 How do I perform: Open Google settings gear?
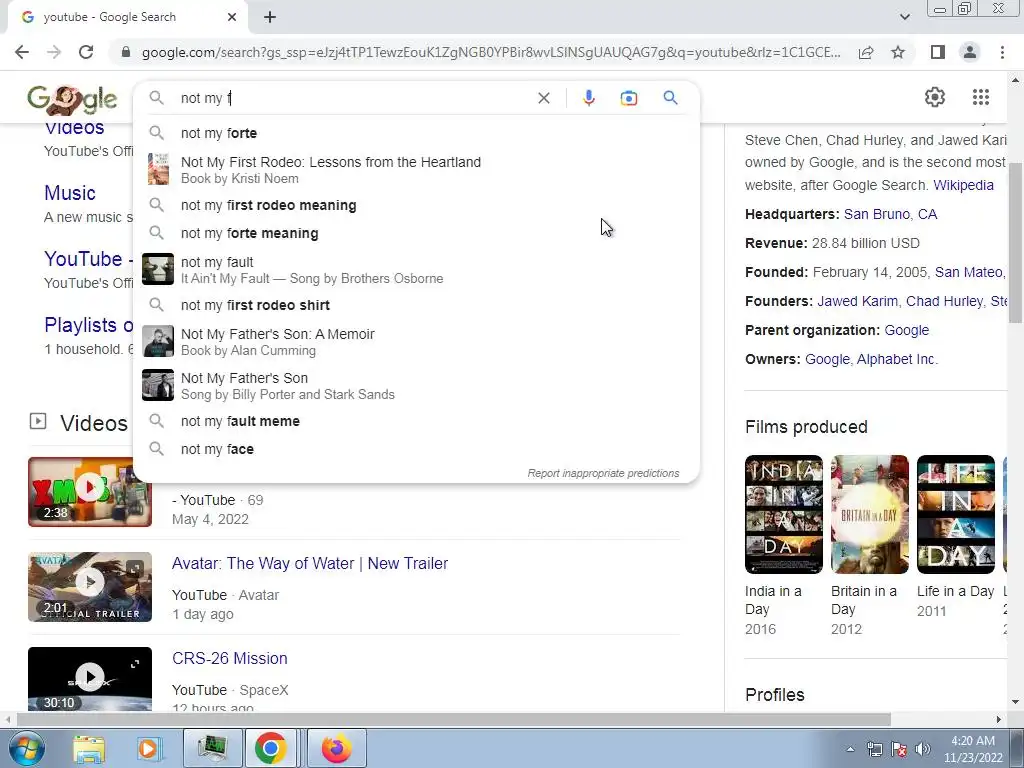935,97
